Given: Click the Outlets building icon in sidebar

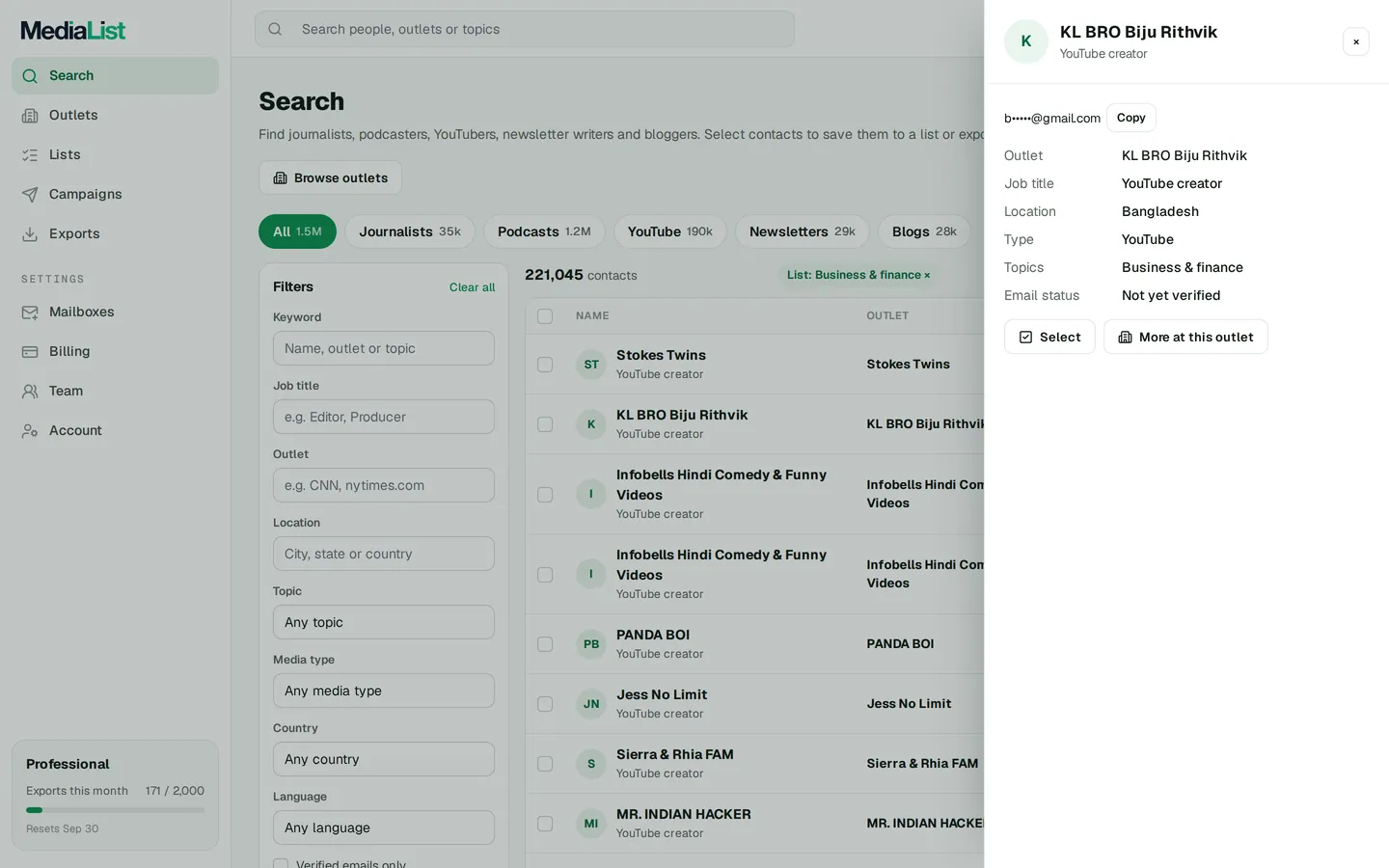Looking at the screenshot, I should pos(30,116).
